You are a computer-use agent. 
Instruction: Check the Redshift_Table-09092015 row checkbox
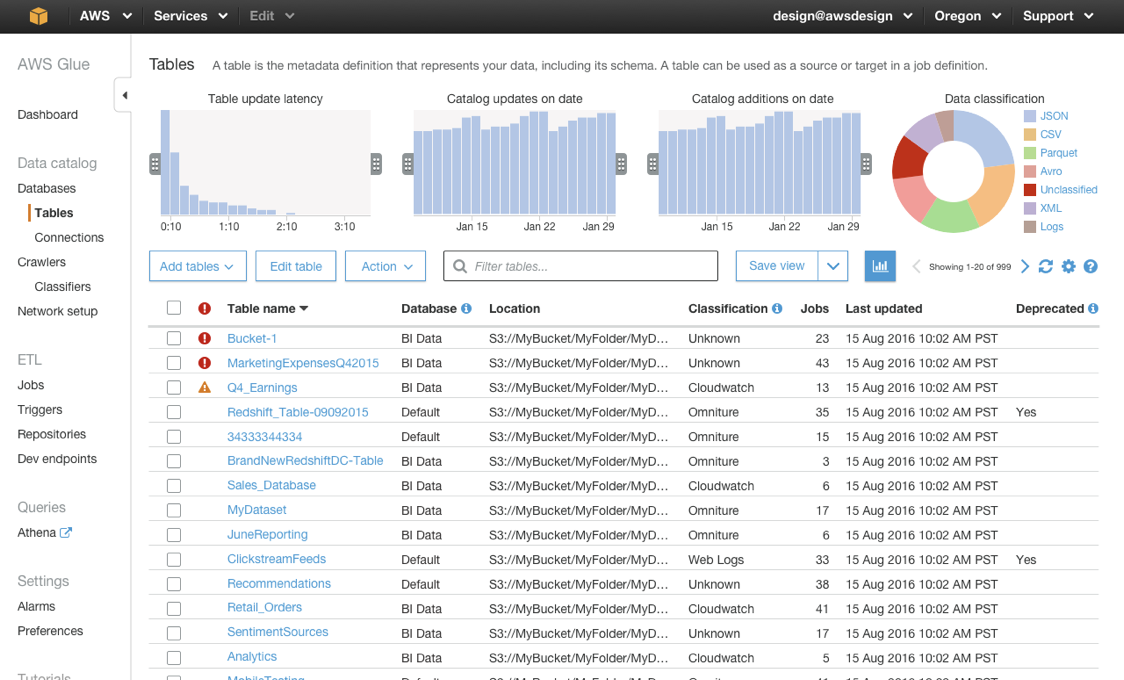pyautogui.click(x=174, y=412)
